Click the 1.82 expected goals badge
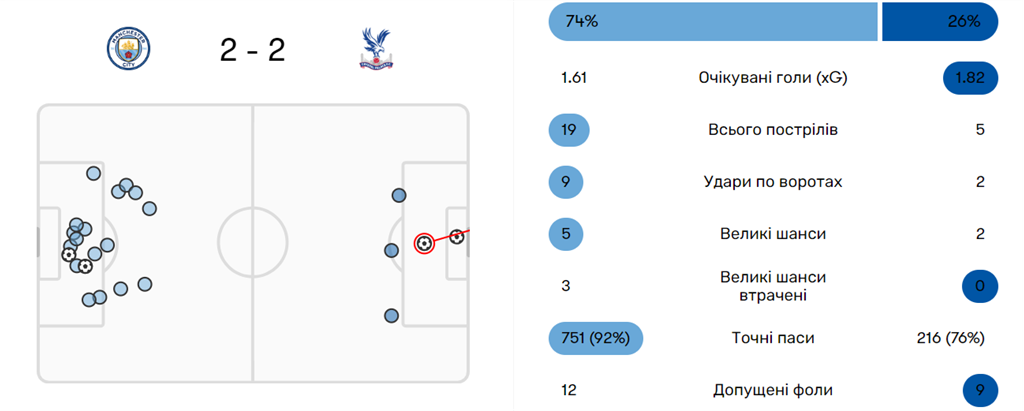This screenshot has width=1024, height=411. pos(971,78)
